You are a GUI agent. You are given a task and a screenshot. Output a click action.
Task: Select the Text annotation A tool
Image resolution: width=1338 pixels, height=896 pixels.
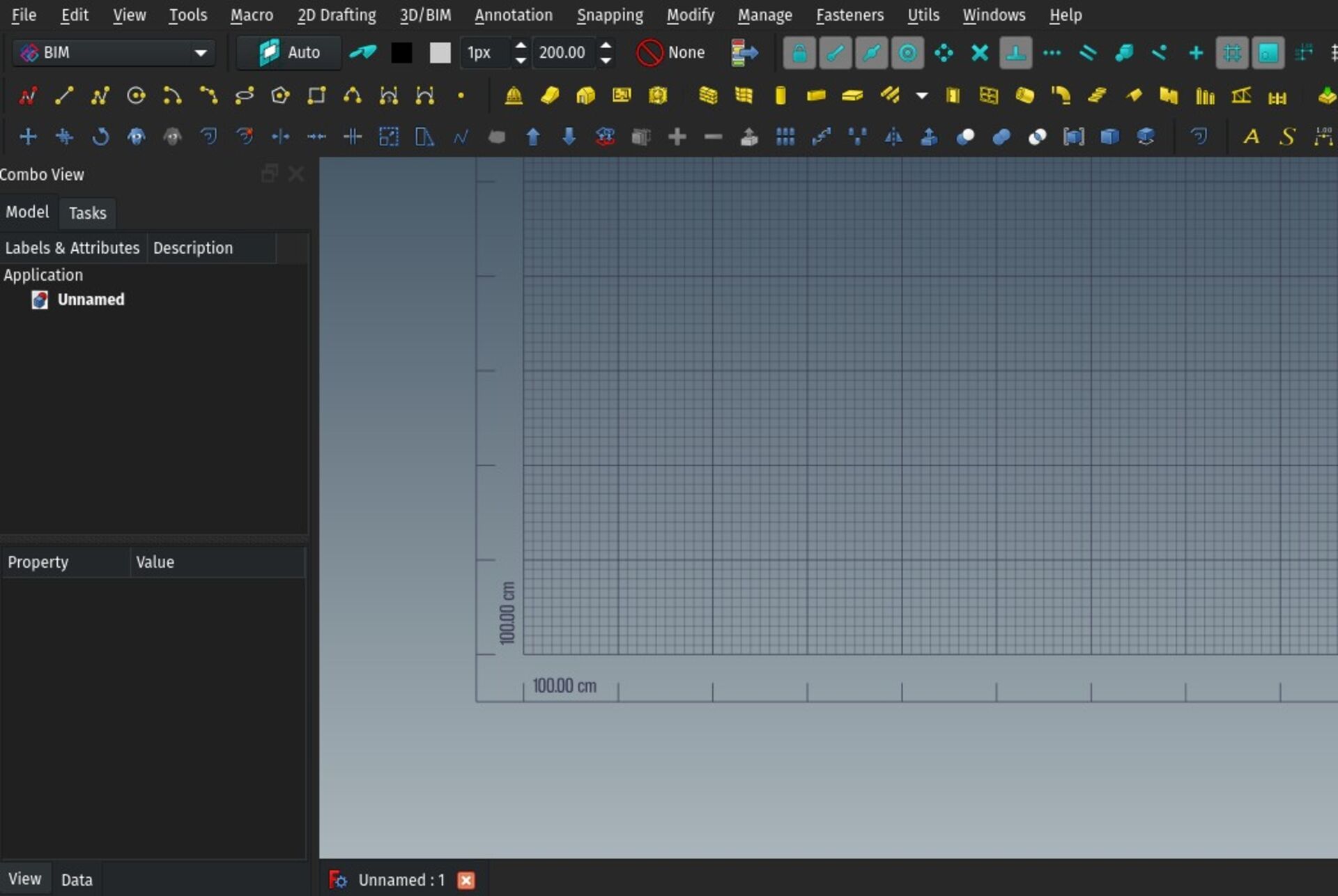1252,137
